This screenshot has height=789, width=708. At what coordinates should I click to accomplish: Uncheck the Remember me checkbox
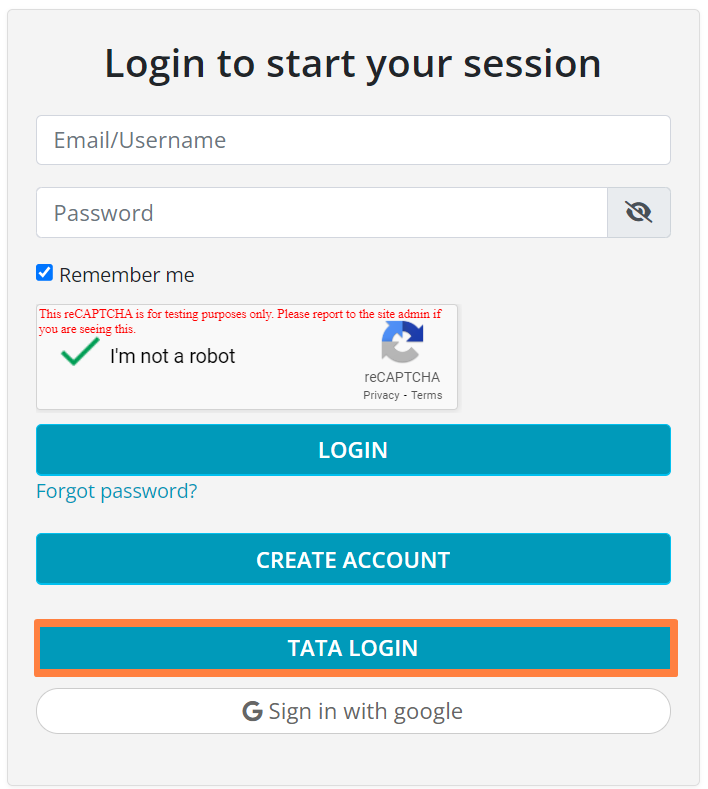click(44, 273)
